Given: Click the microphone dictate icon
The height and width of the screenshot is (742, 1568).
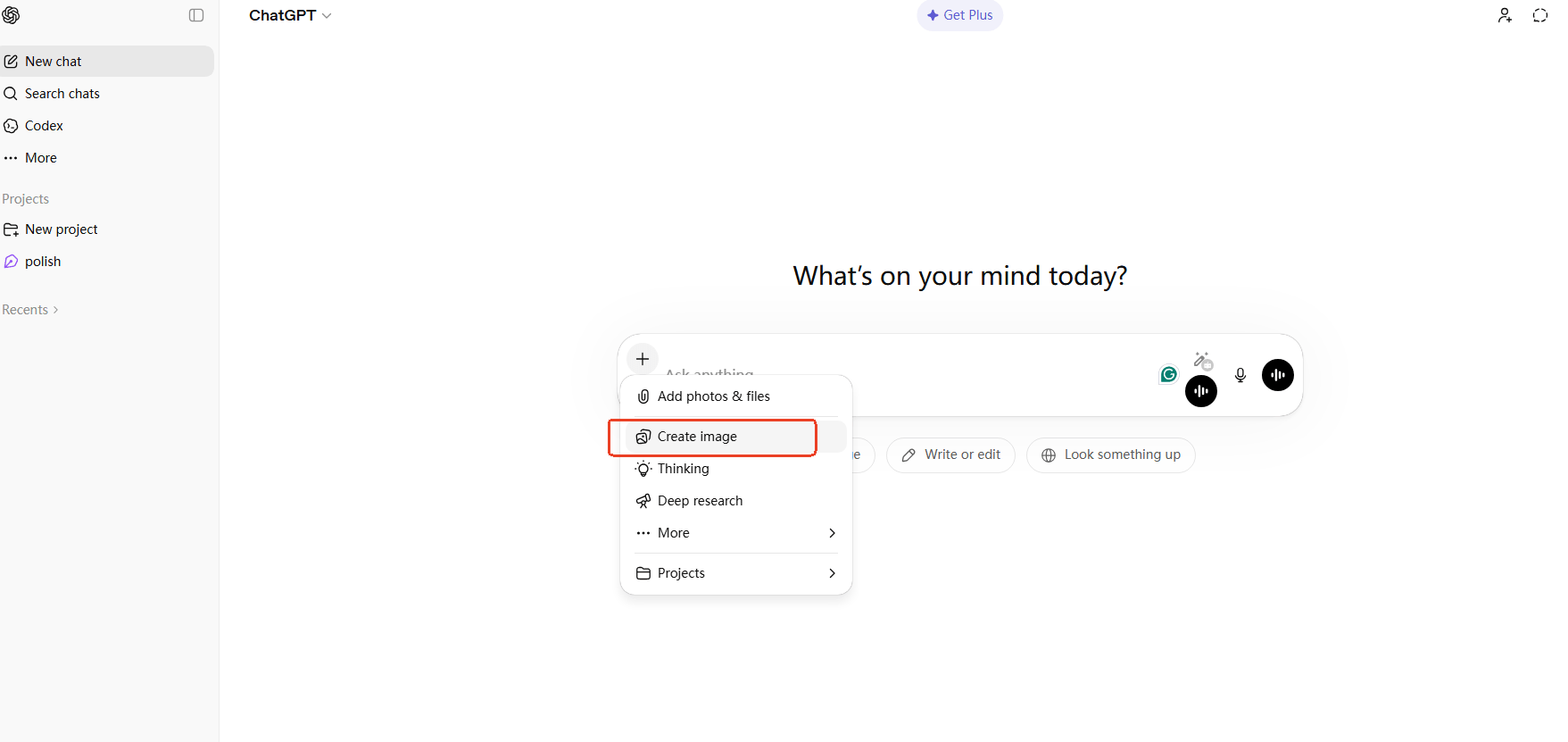Looking at the screenshot, I should point(1240,375).
